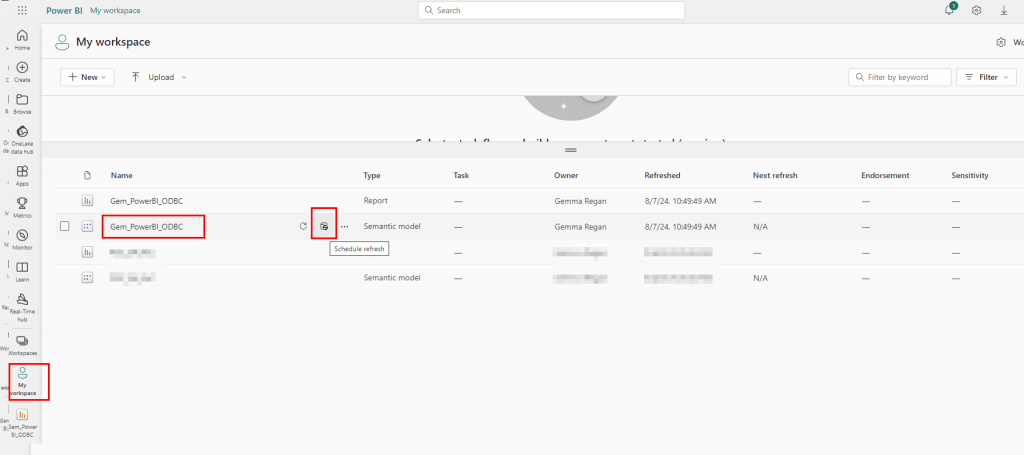Screen dimensions: 1024x455
Task: Click the My workspace avatar icon in the title
Action: (62, 42)
